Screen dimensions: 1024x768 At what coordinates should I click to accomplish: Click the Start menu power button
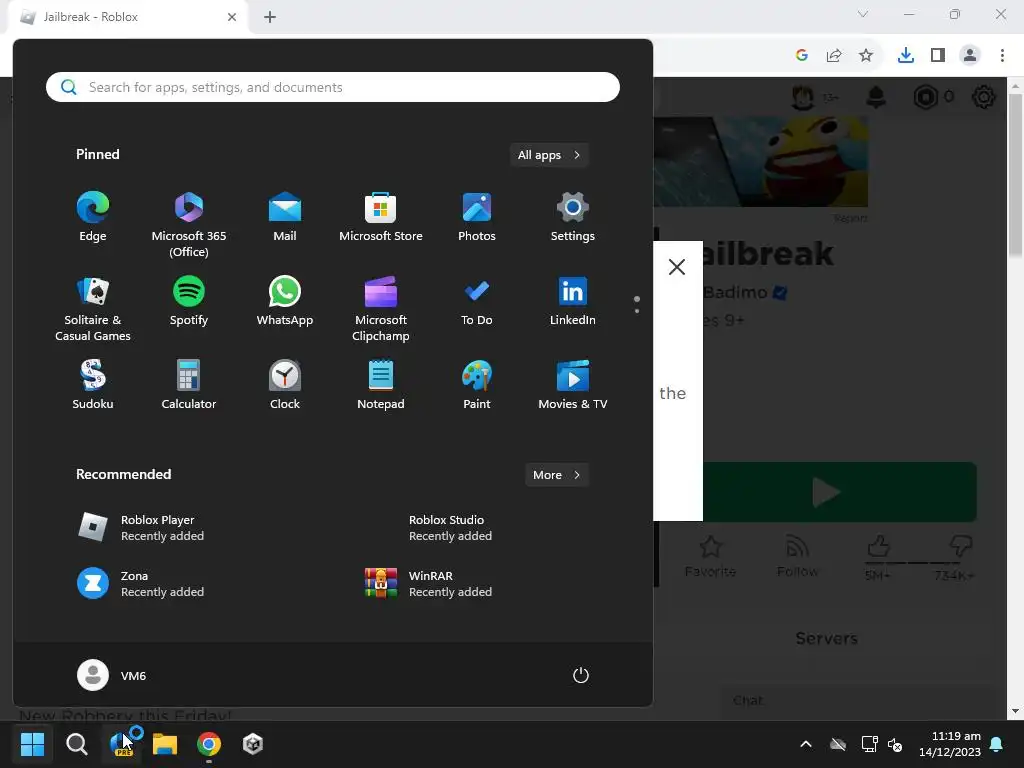tap(581, 675)
